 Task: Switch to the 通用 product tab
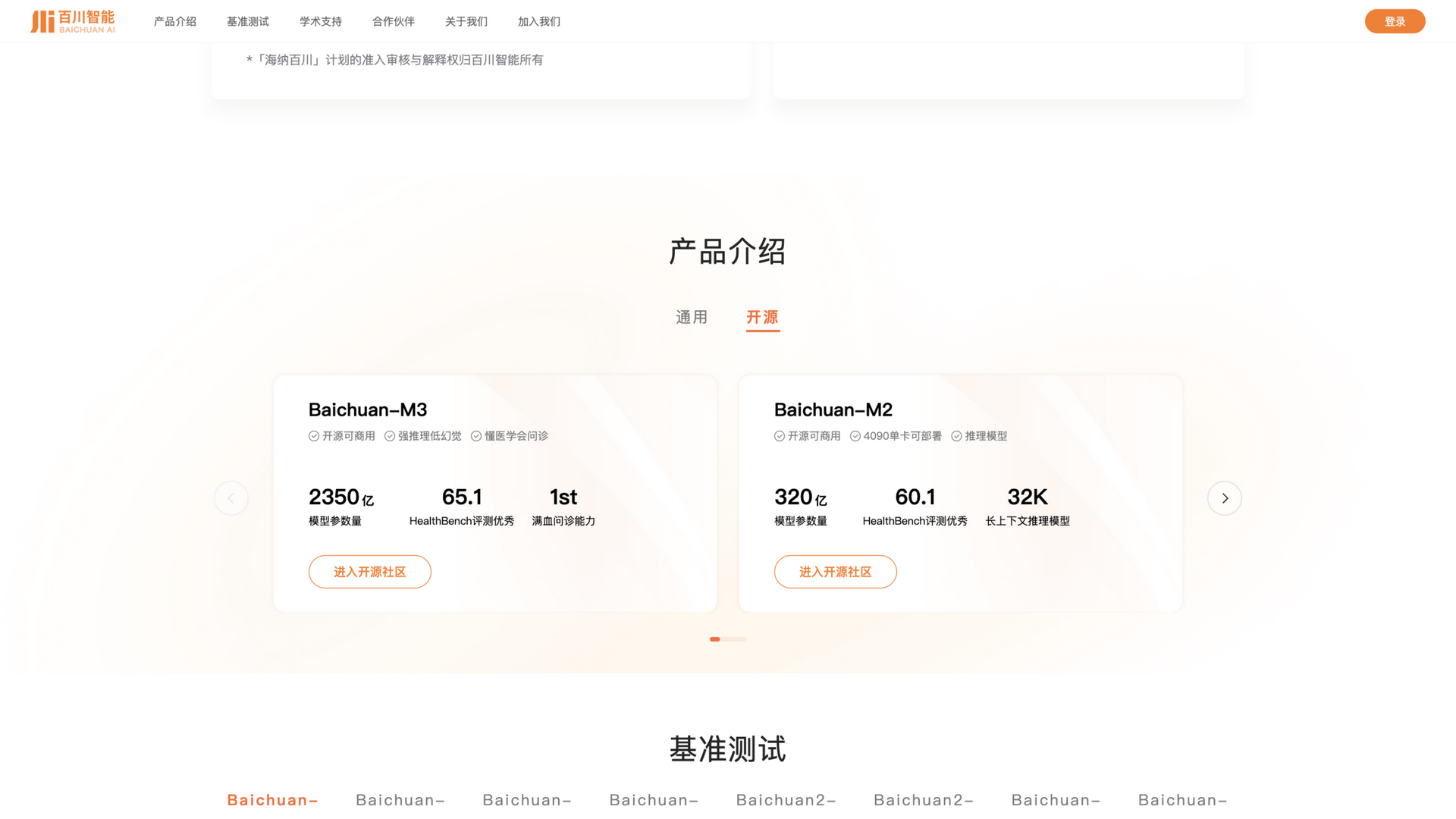pyautogui.click(x=692, y=317)
